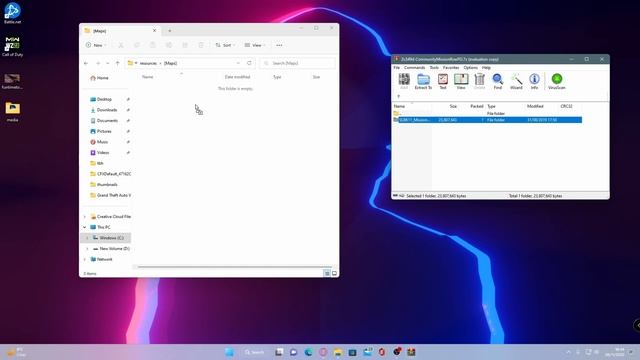The height and width of the screenshot is (360, 640).
Task: Click Extract To in WinRAR toolbar
Action: click(x=423, y=81)
